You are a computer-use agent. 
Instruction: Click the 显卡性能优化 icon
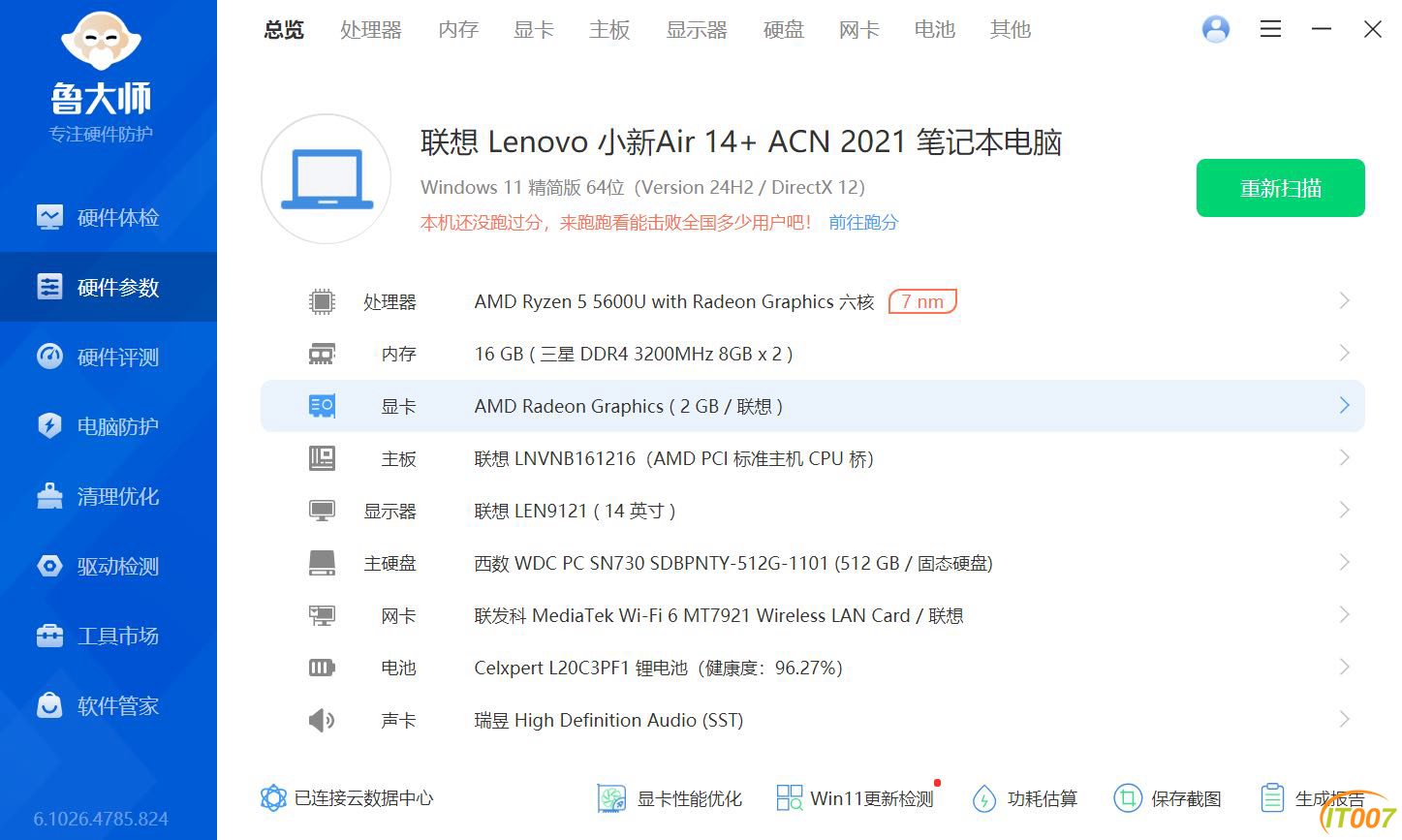click(x=611, y=798)
